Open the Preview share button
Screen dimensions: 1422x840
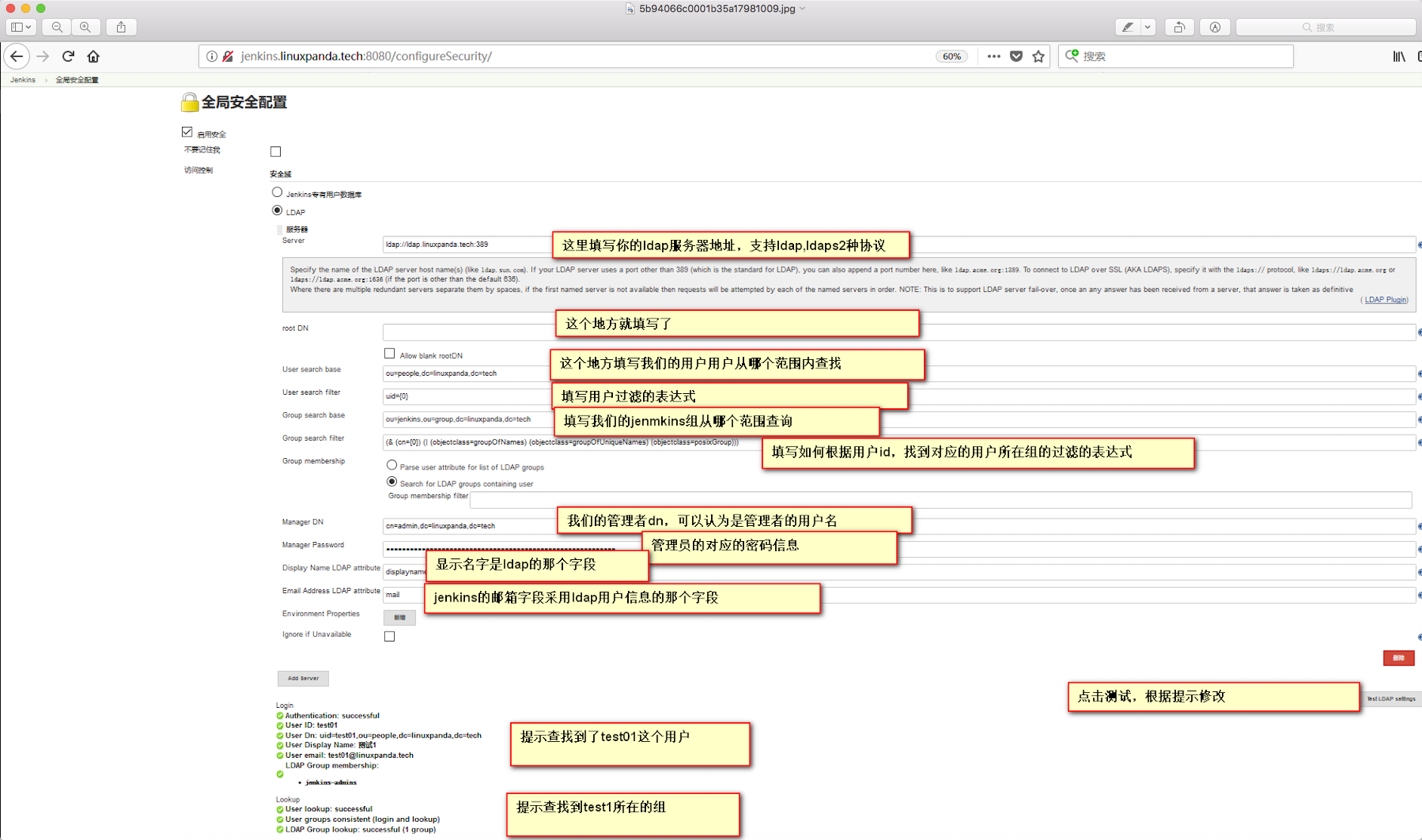pos(122,27)
